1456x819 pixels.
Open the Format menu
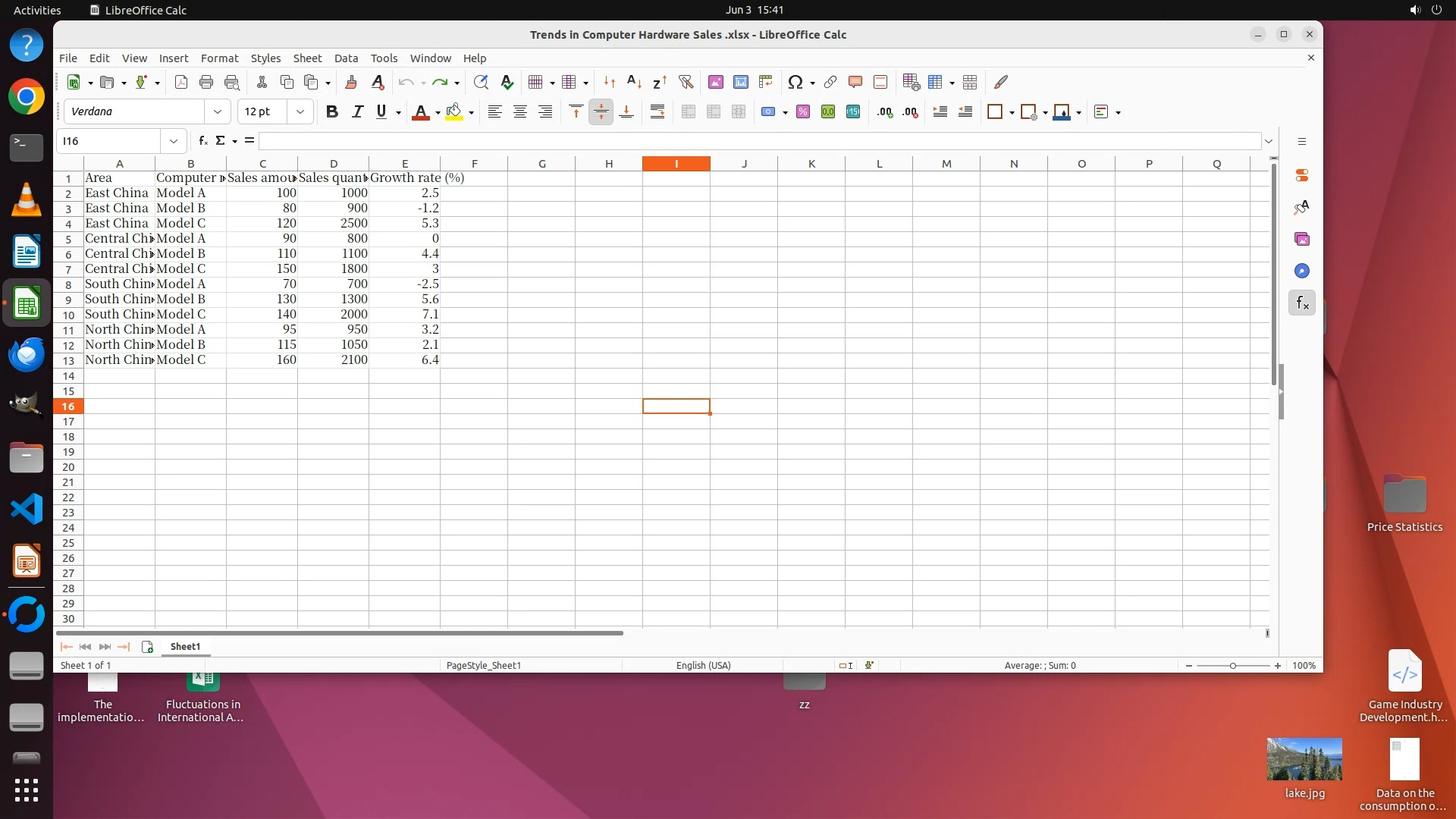pos(219,58)
